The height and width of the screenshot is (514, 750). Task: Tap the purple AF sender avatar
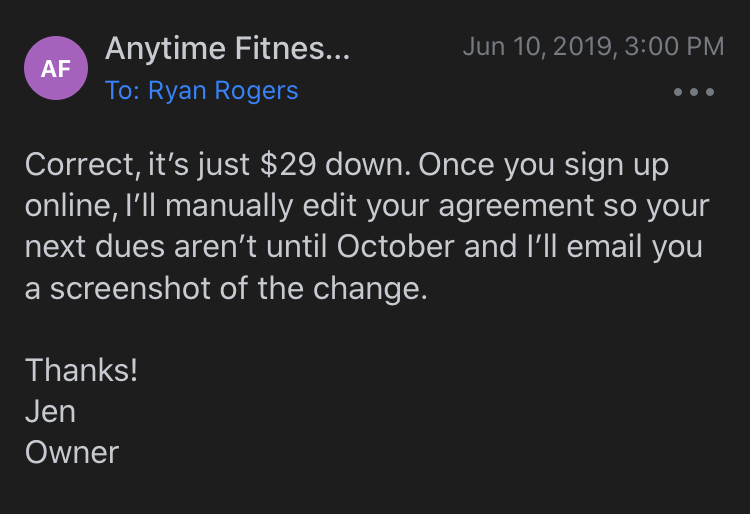tap(56, 69)
